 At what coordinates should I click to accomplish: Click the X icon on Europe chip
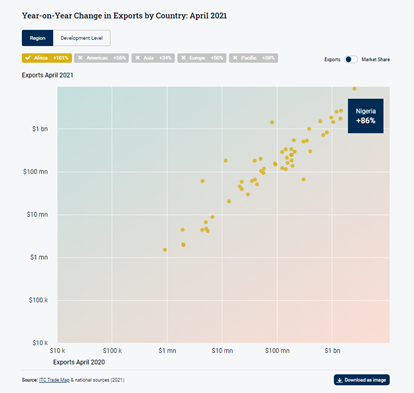[x=183, y=58]
